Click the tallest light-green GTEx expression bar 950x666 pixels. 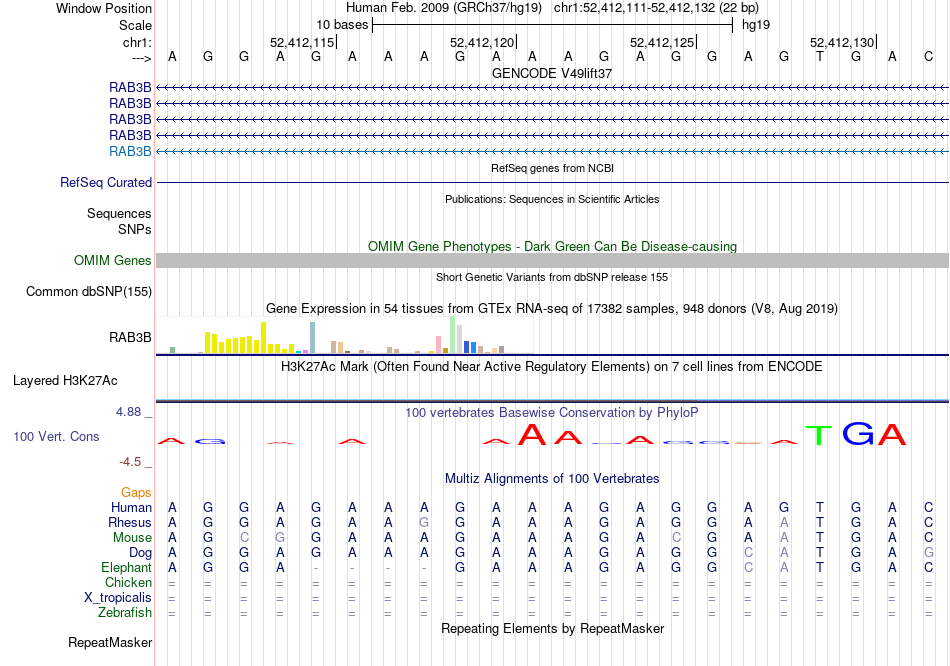click(453, 335)
